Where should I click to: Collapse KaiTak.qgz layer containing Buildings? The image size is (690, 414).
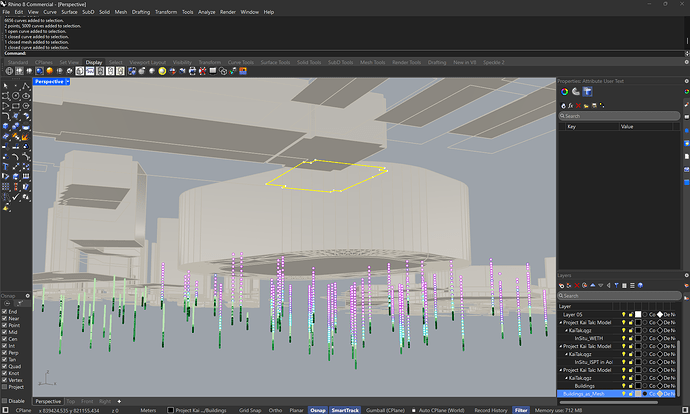point(566,378)
